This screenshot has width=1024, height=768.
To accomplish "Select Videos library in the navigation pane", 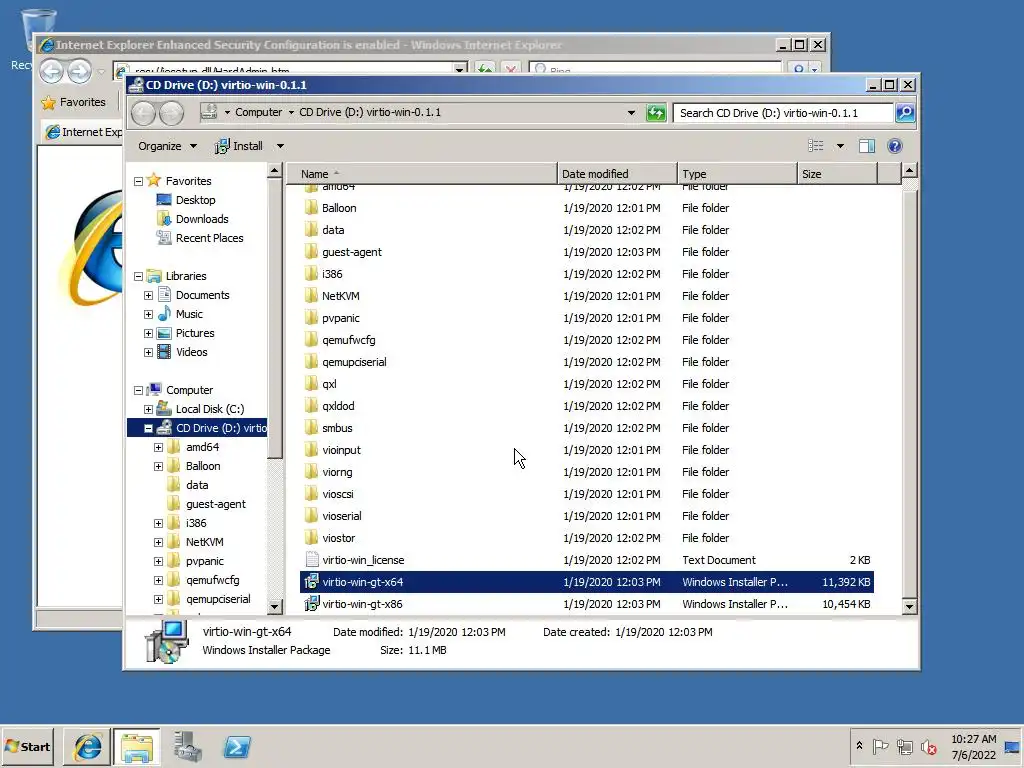I will [x=191, y=352].
